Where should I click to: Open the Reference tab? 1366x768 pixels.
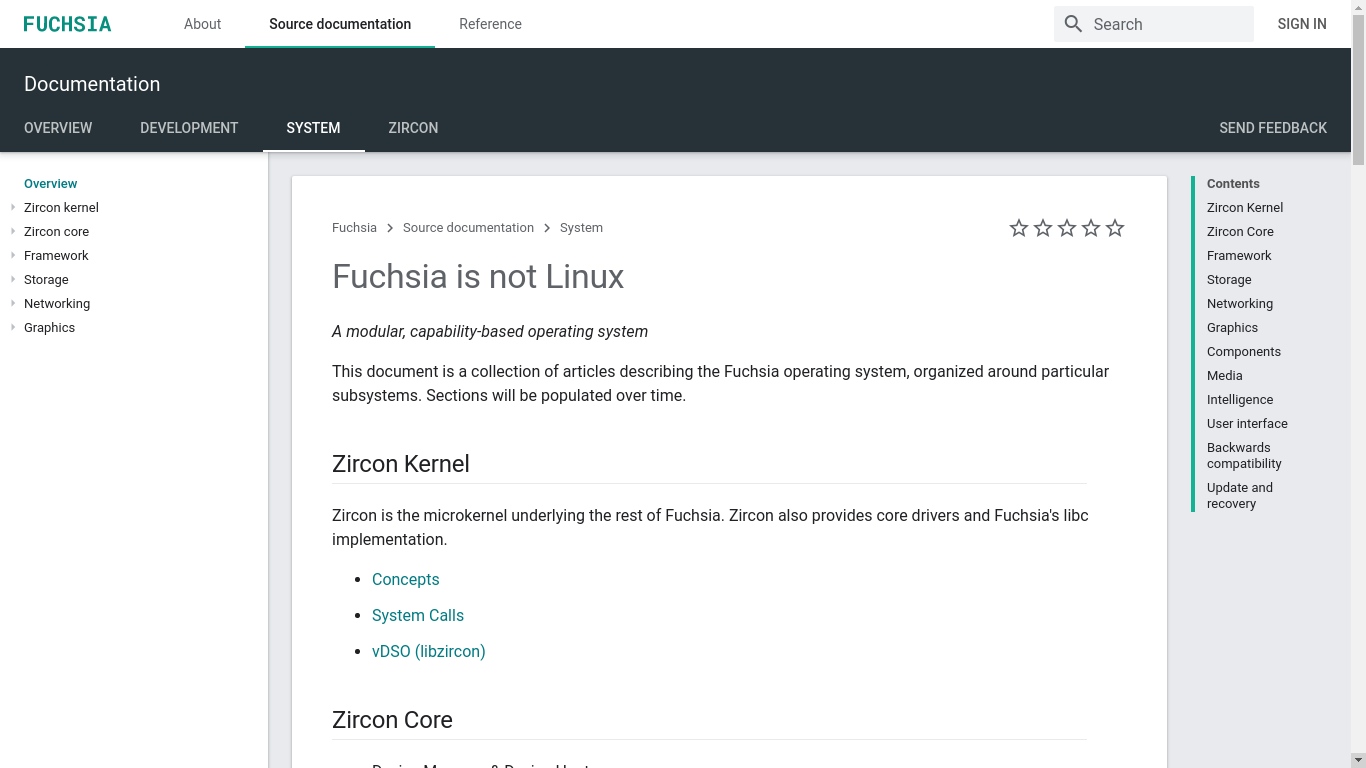[490, 24]
